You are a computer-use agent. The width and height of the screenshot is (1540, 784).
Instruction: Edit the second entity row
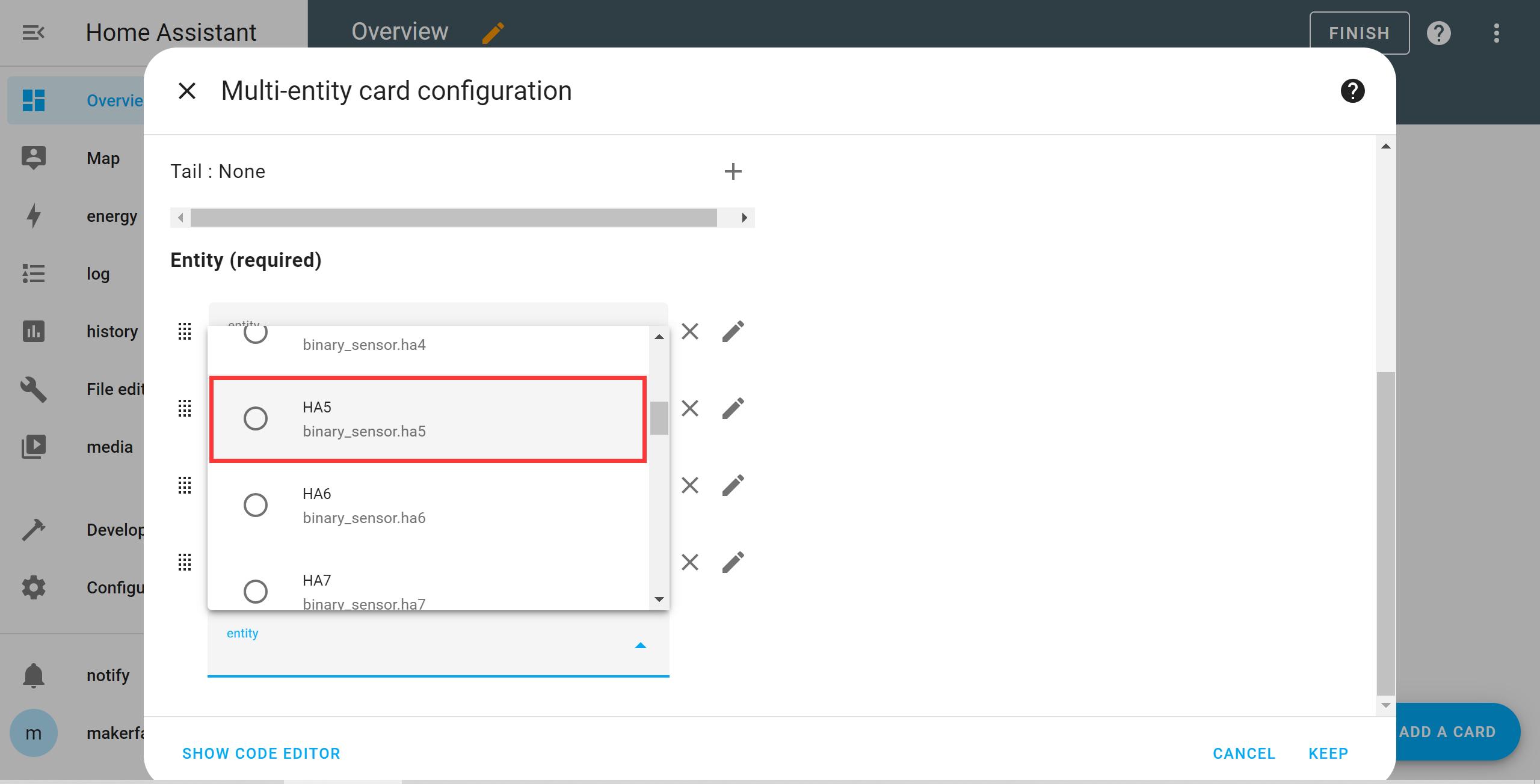click(733, 408)
